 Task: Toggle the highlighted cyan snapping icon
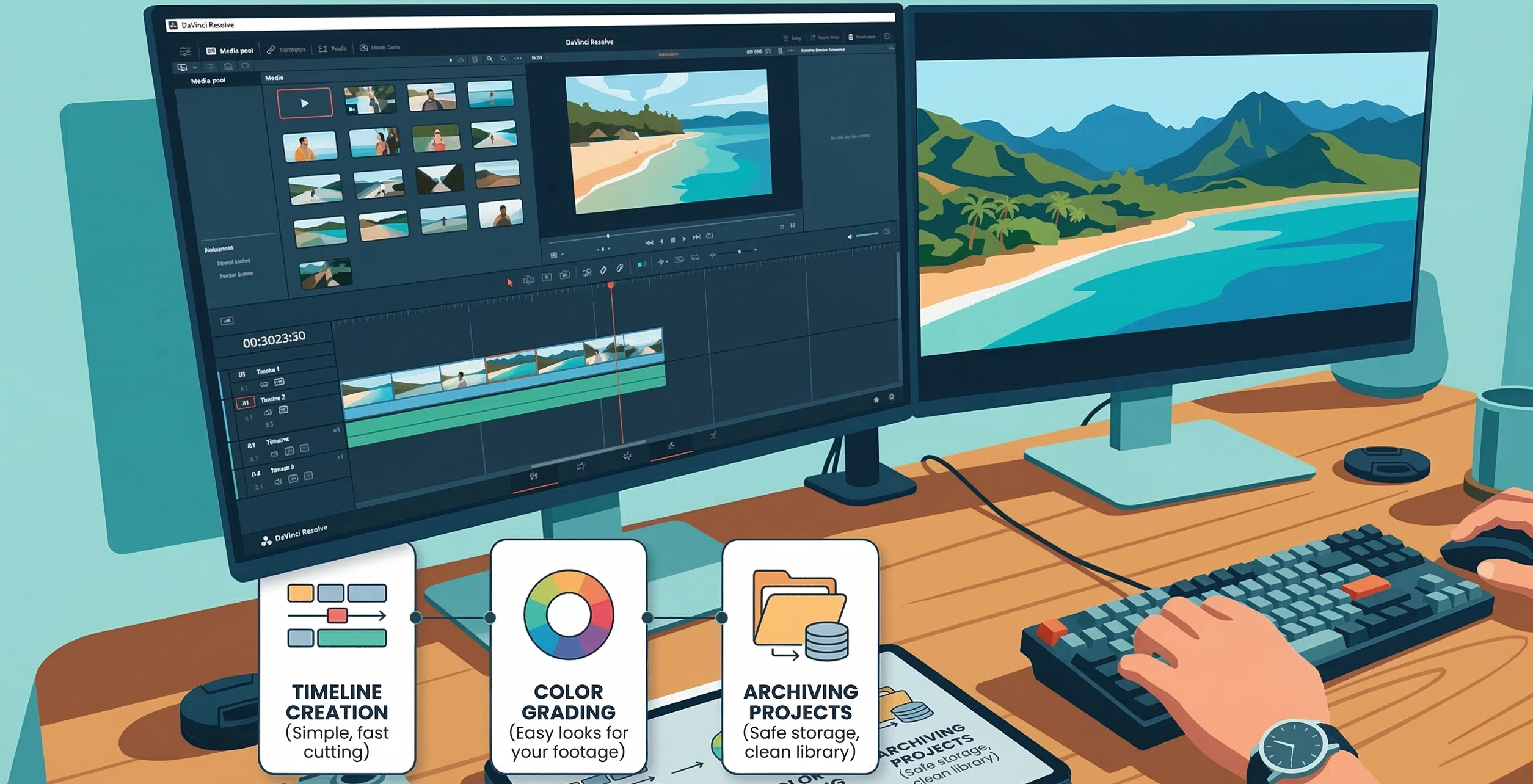[640, 265]
